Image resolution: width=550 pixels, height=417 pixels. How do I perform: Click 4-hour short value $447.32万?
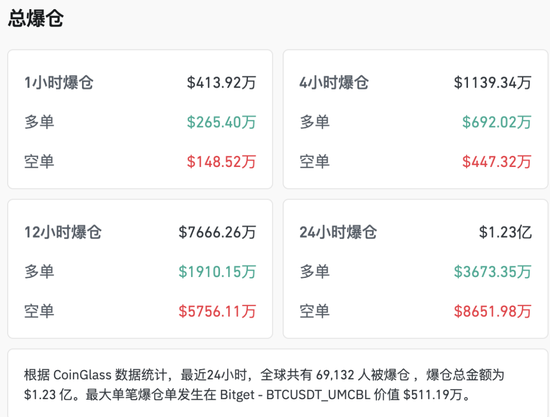(497, 162)
